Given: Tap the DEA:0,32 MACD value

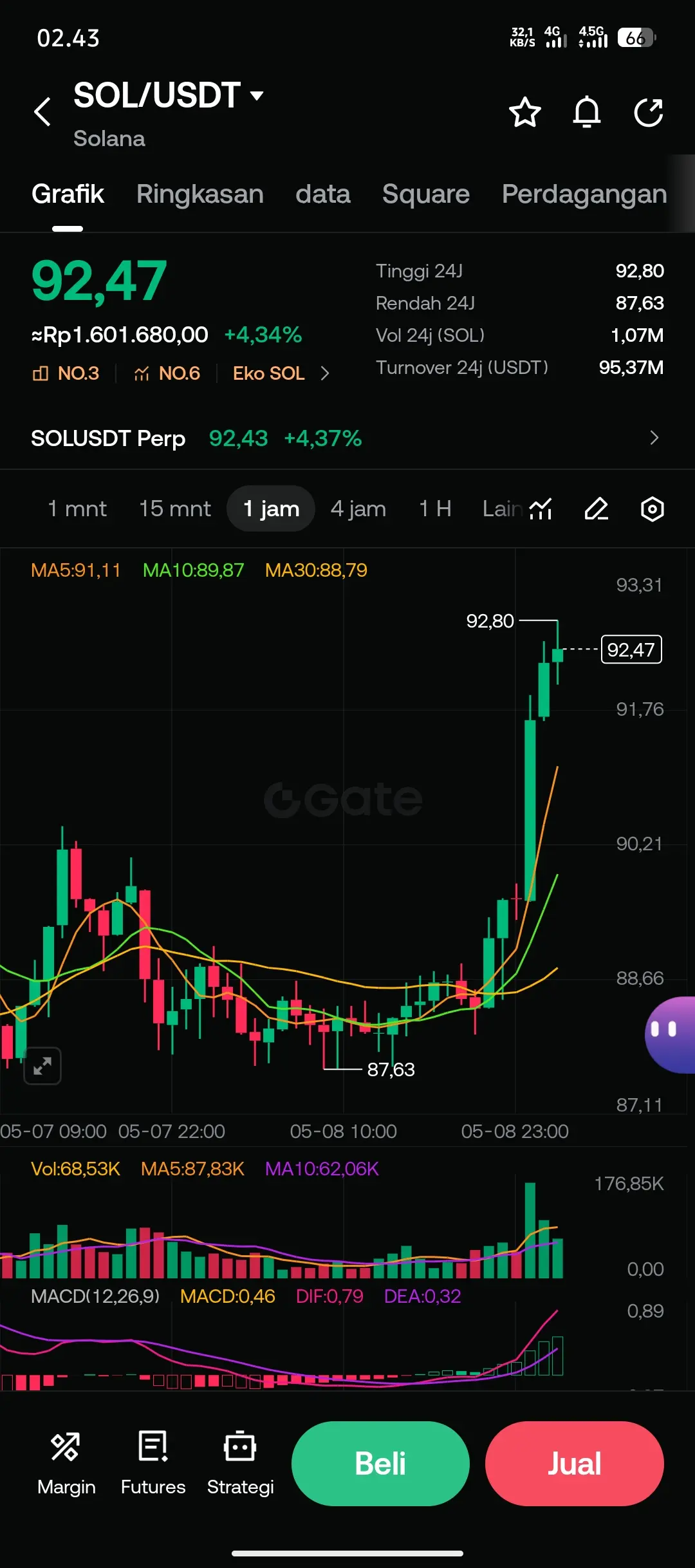Looking at the screenshot, I should (x=423, y=1296).
